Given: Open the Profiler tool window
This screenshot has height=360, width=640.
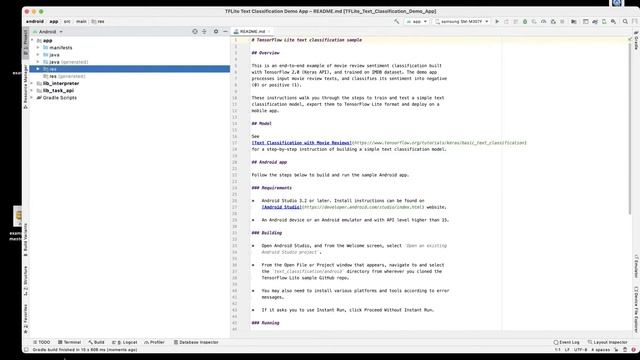Looking at the screenshot, I should click(x=154, y=342).
